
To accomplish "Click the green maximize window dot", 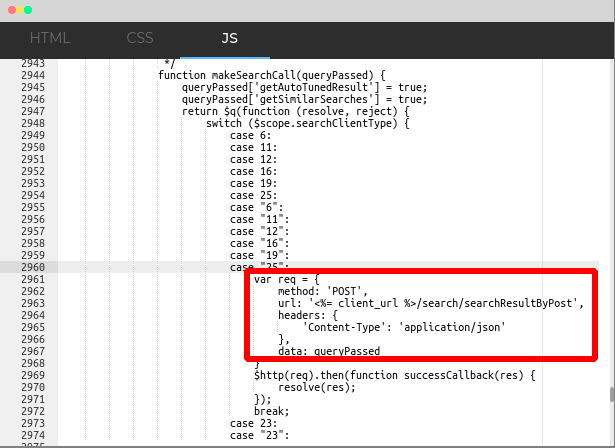I will (29, 9).
